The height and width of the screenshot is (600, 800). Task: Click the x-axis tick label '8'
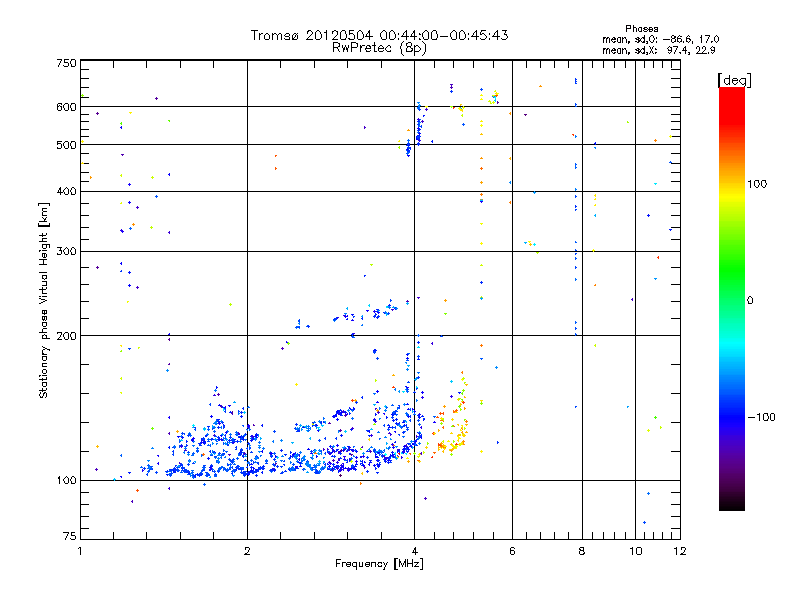[x=582, y=551]
